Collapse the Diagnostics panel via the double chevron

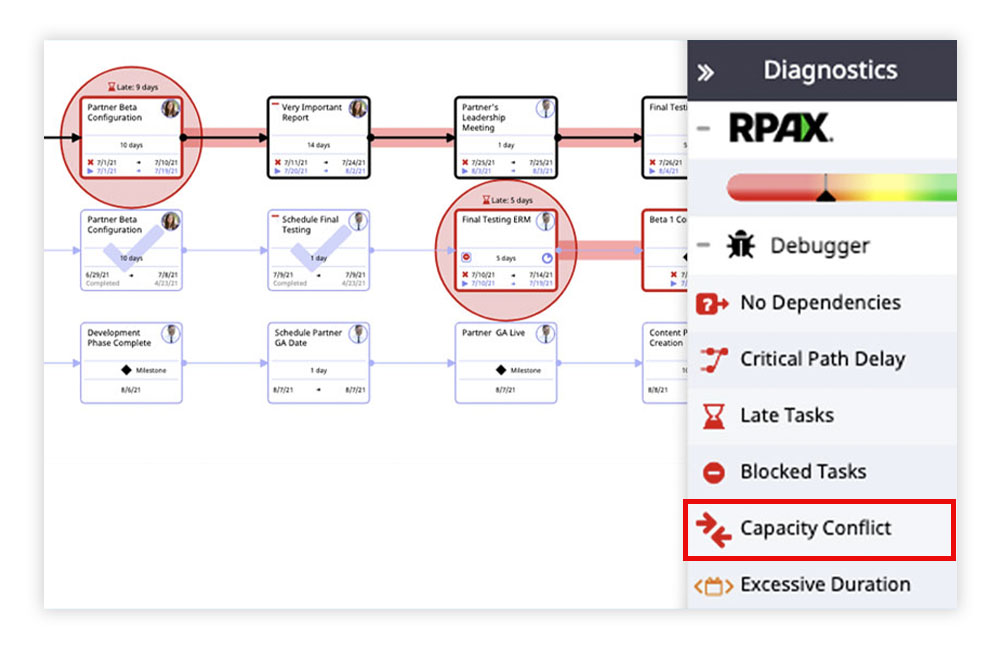pyautogui.click(x=708, y=70)
